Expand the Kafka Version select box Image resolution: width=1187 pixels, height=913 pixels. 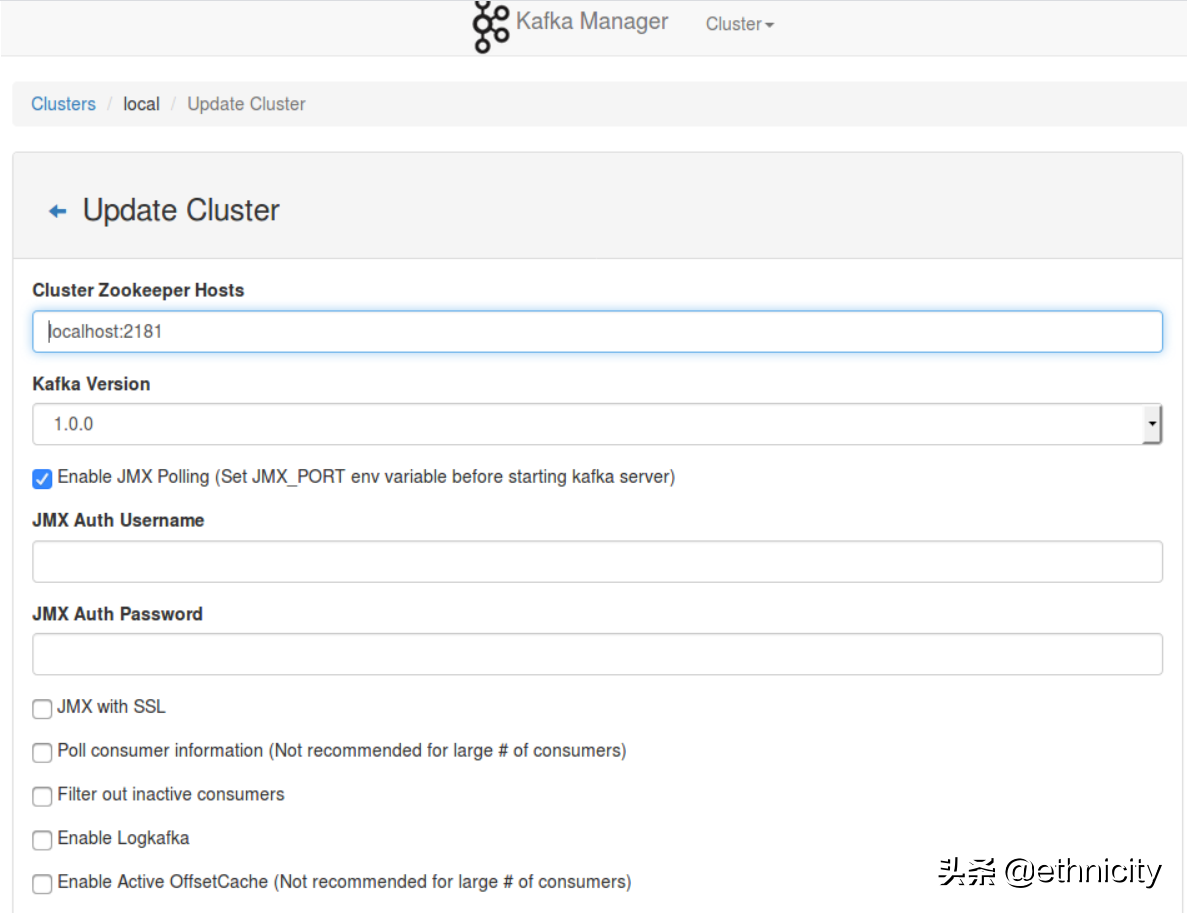[x=597, y=424]
